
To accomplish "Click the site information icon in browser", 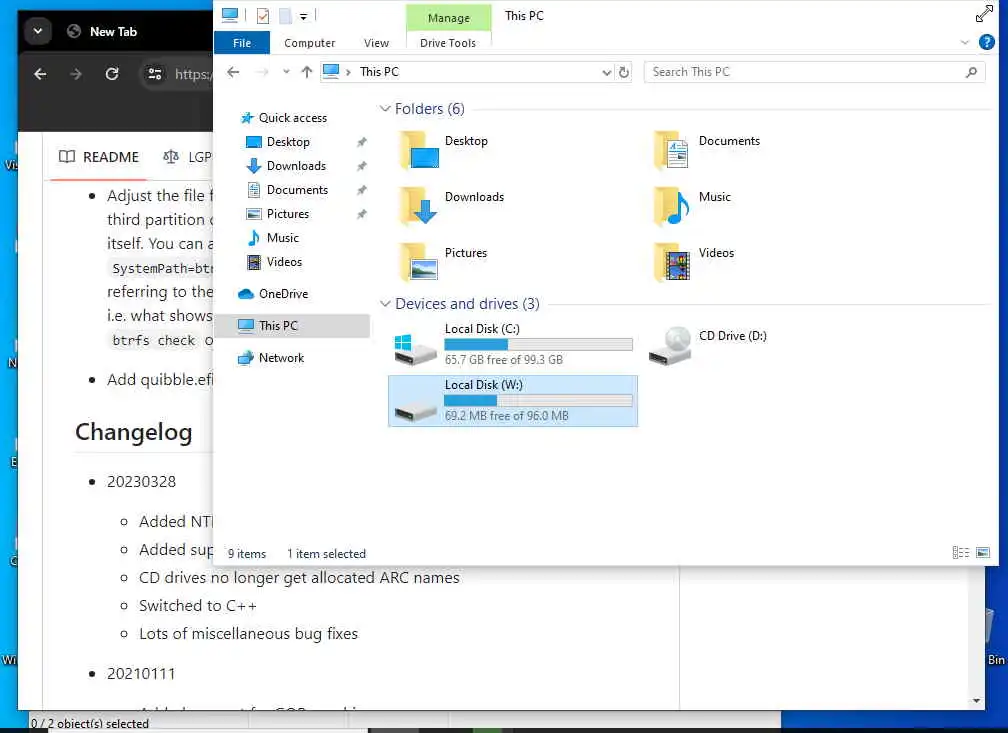I will (154, 74).
